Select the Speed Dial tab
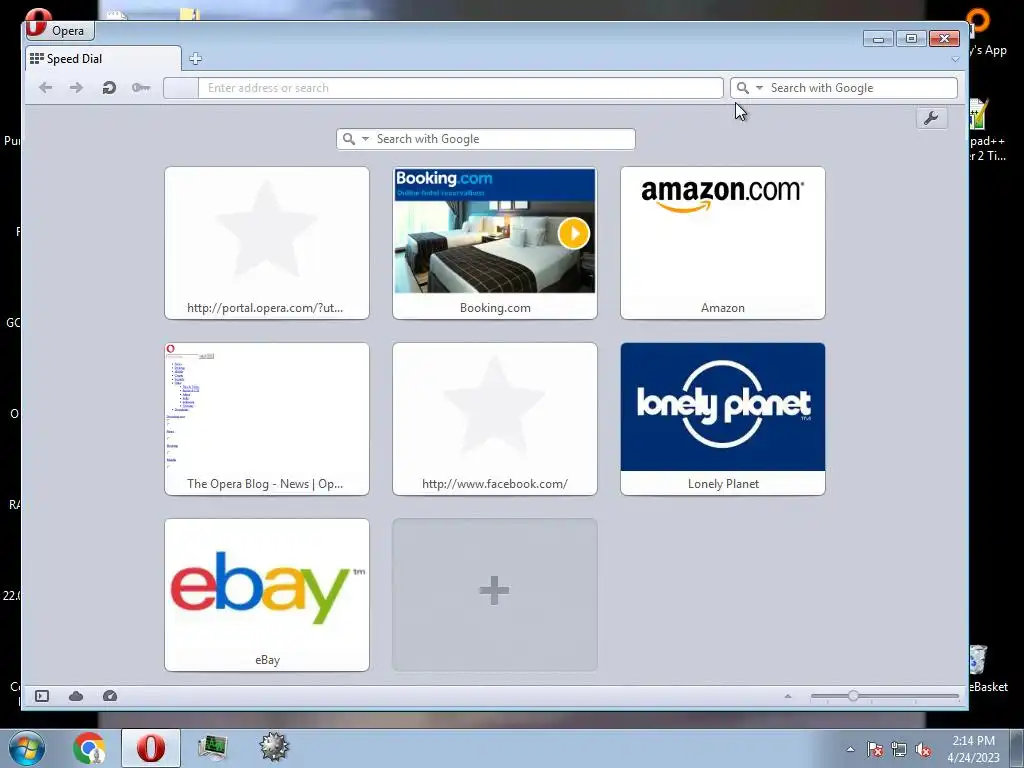Image resolution: width=1024 pixels, height=768 pixels. tap(103, 59)
